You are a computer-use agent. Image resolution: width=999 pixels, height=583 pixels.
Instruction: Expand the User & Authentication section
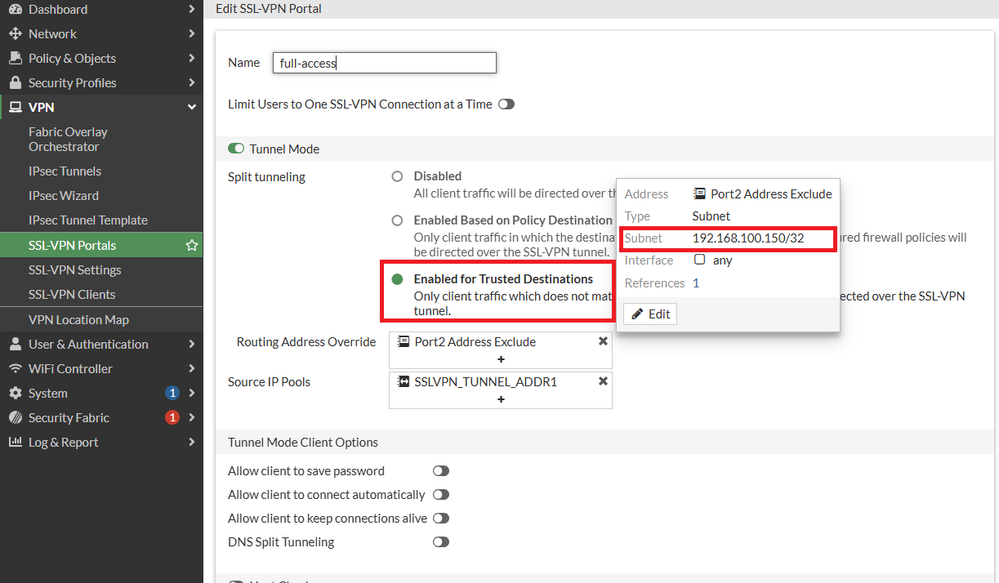[x=192, y=344]
